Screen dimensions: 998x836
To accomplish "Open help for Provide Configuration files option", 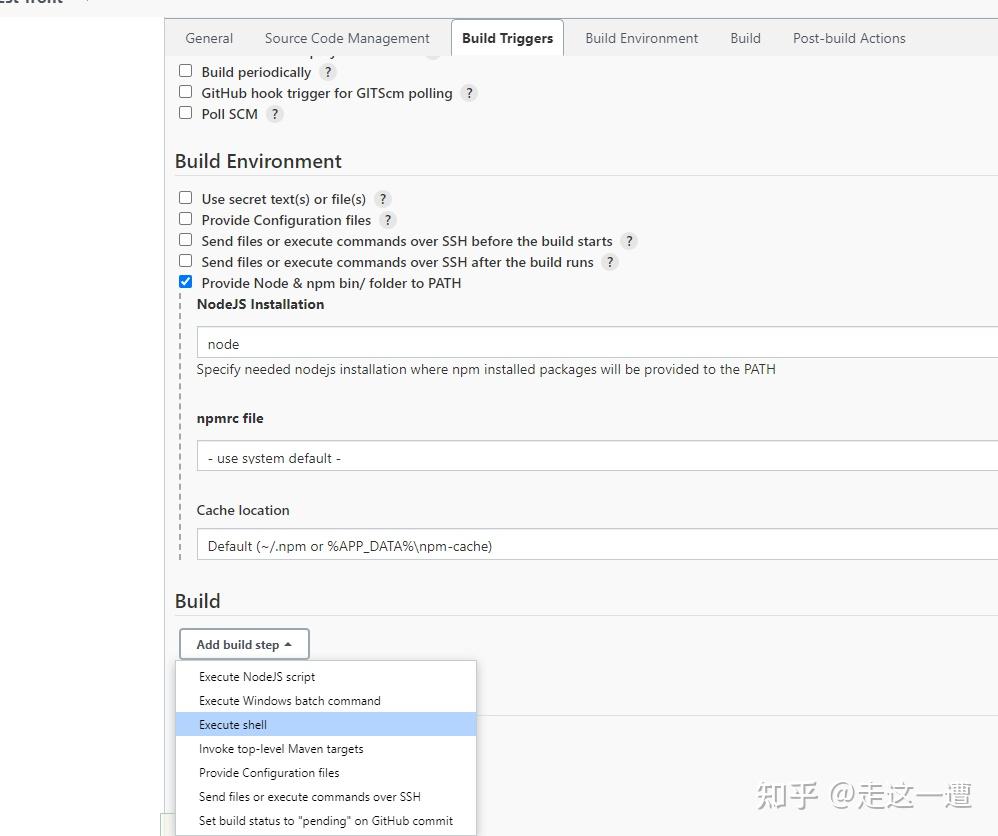I will tap(388, 220).
